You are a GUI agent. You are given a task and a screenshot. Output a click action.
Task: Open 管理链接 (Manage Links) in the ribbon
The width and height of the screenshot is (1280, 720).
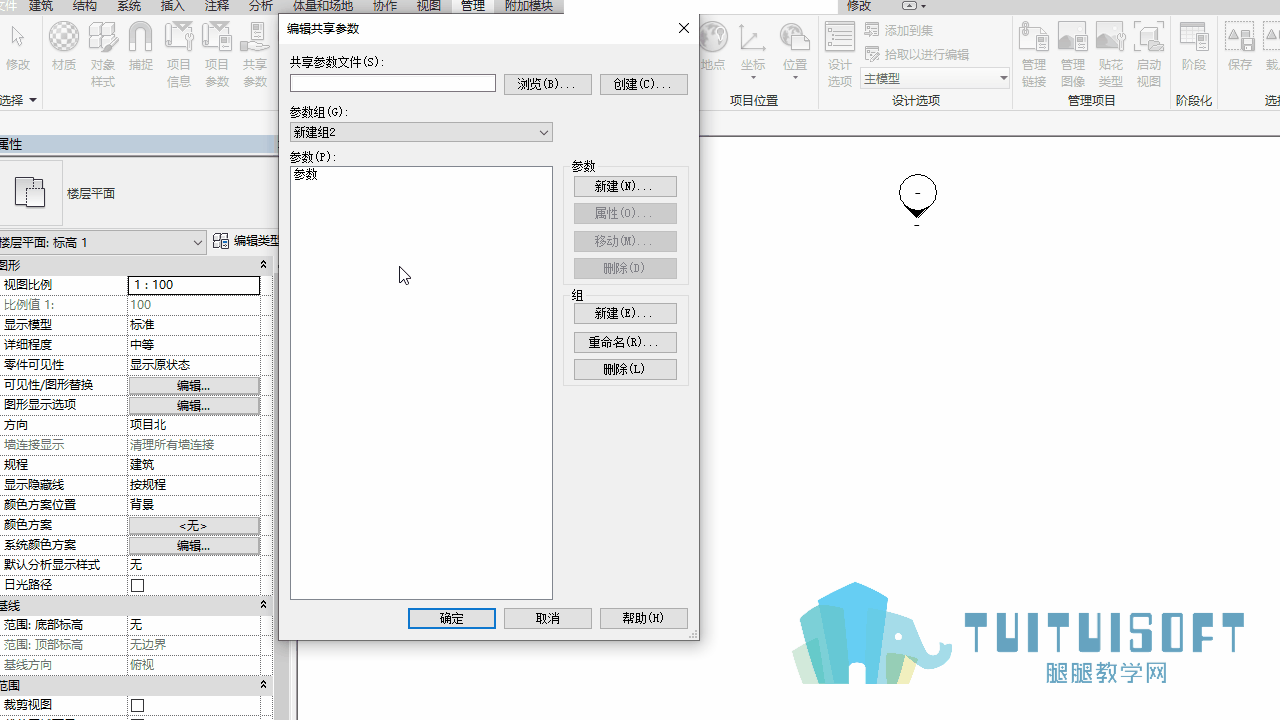click(1033, 54)
